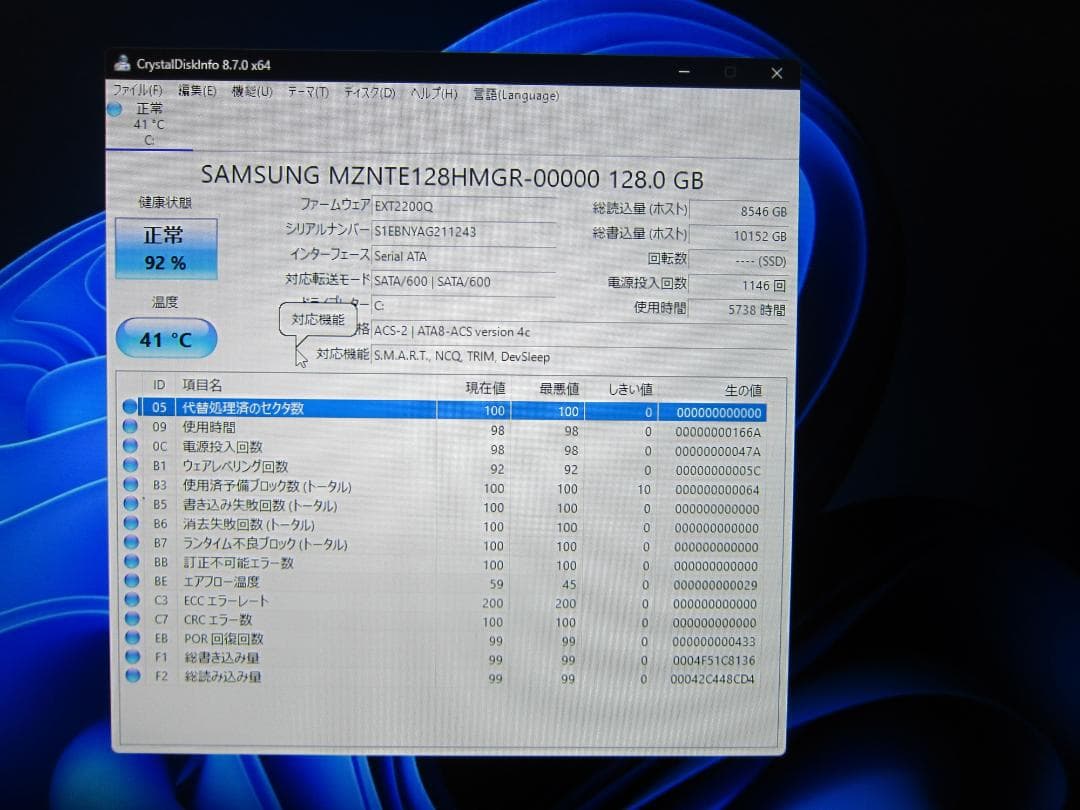The width and height of the screenshot is (1080, 810).
Task: Click status icon for 使用時間 row 09
Action: (129, 426)
